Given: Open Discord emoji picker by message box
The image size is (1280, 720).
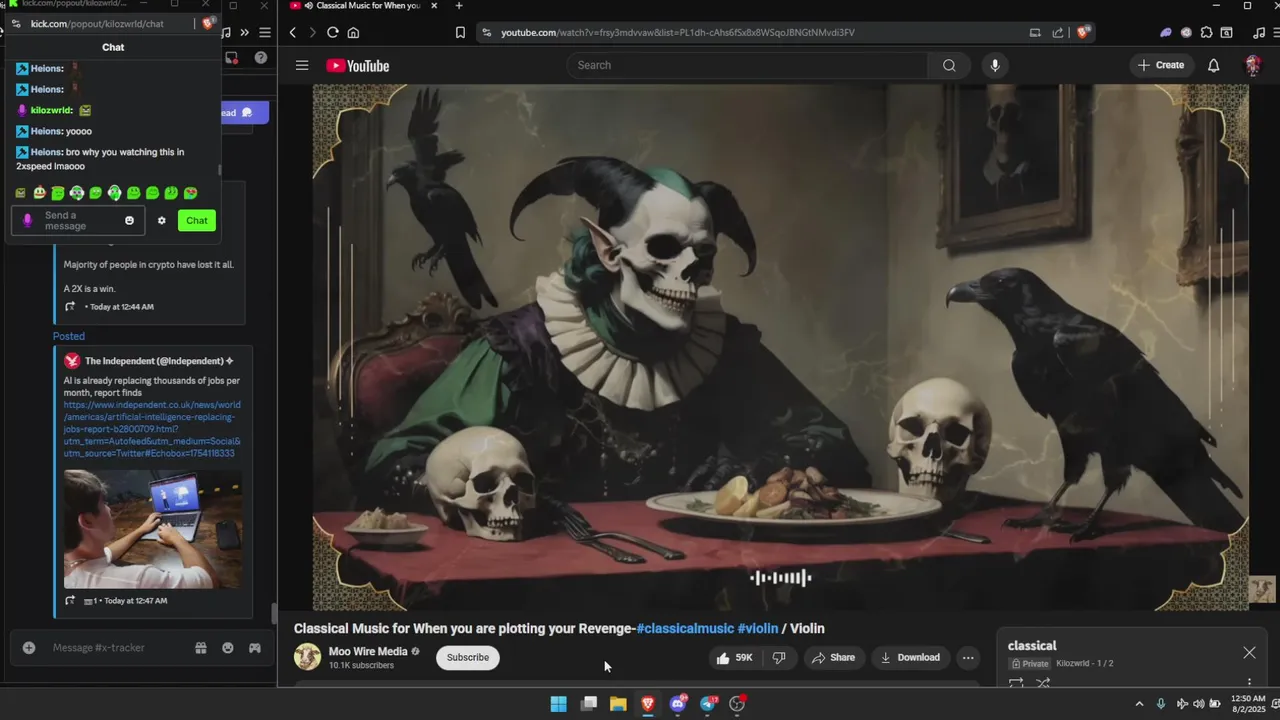Looking at the screenshot, I should coord(228,648).
